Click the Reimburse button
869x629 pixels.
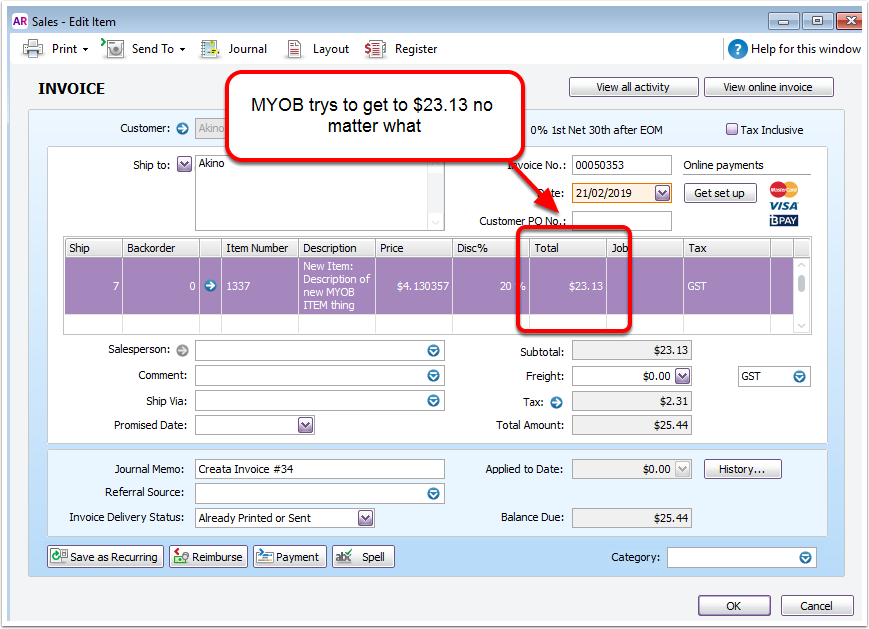[x=208, y=557]
